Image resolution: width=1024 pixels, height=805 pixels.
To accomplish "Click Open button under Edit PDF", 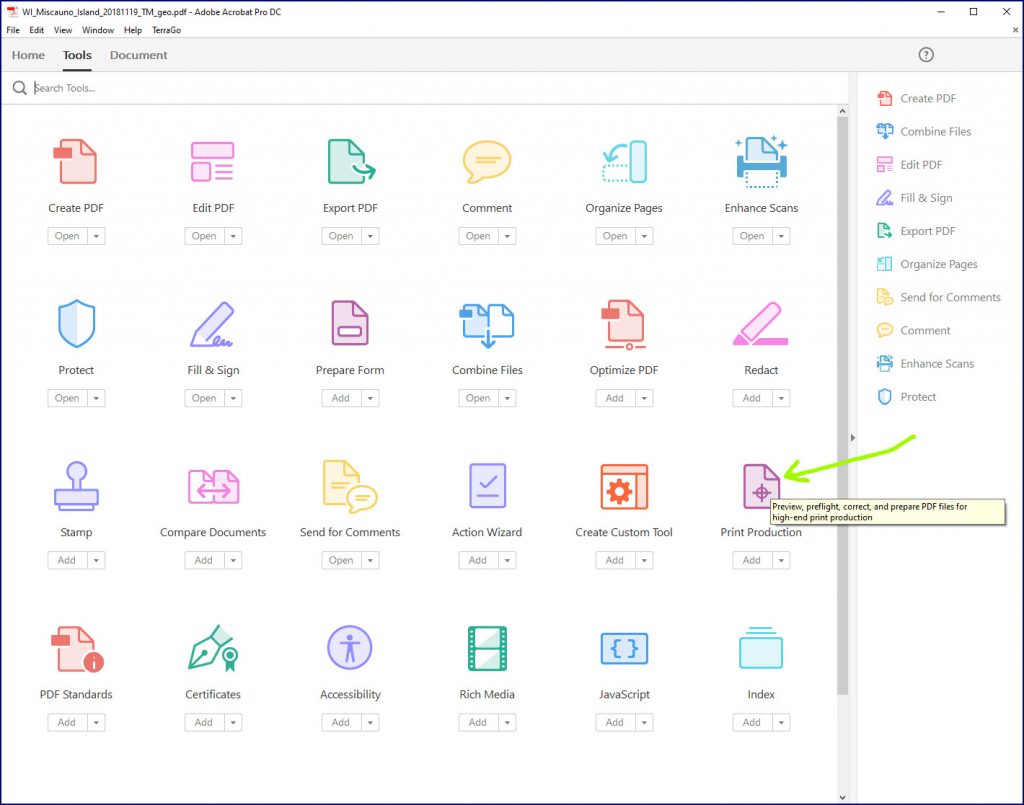I will (x=204, y=236).
